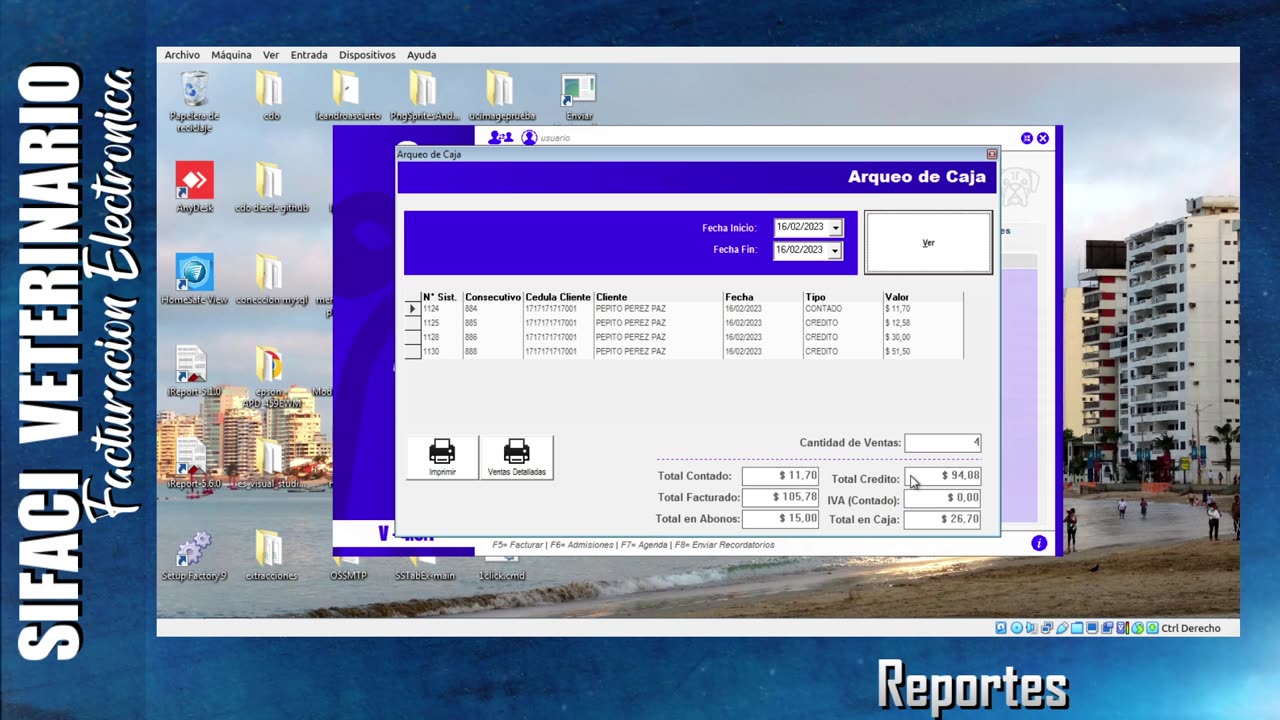Click the Total en Caja value field
1280x720 pixels.
click(943, 519)
